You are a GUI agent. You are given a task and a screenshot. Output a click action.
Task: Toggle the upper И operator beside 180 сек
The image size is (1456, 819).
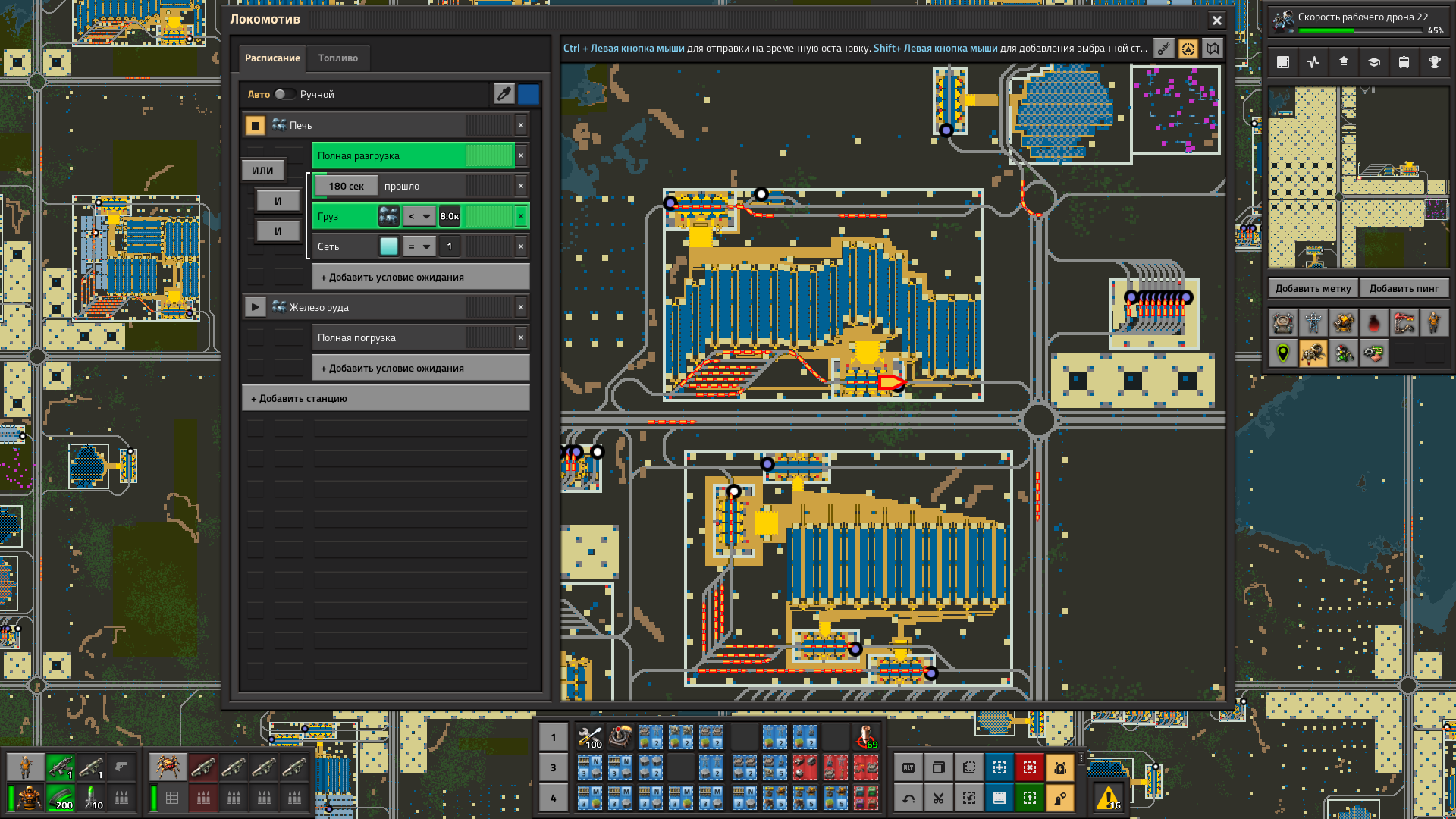click(278, 201)
